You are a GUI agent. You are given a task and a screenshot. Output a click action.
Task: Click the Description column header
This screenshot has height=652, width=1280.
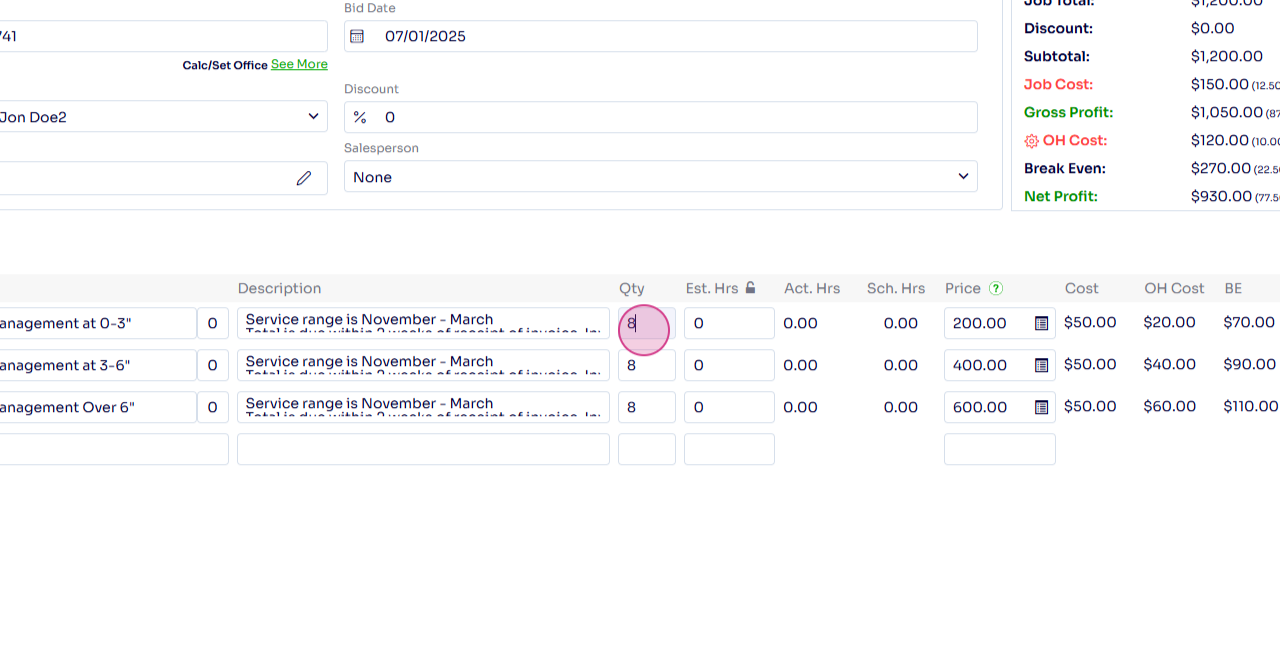[279, 288]
